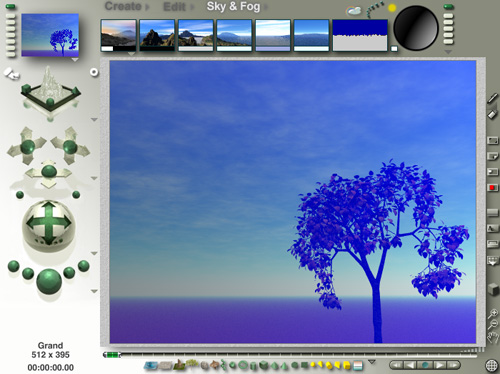Open the options triangle beside the bottom object toolbar
This screenshot has width=500, height=374.
(x=372, y=362)
